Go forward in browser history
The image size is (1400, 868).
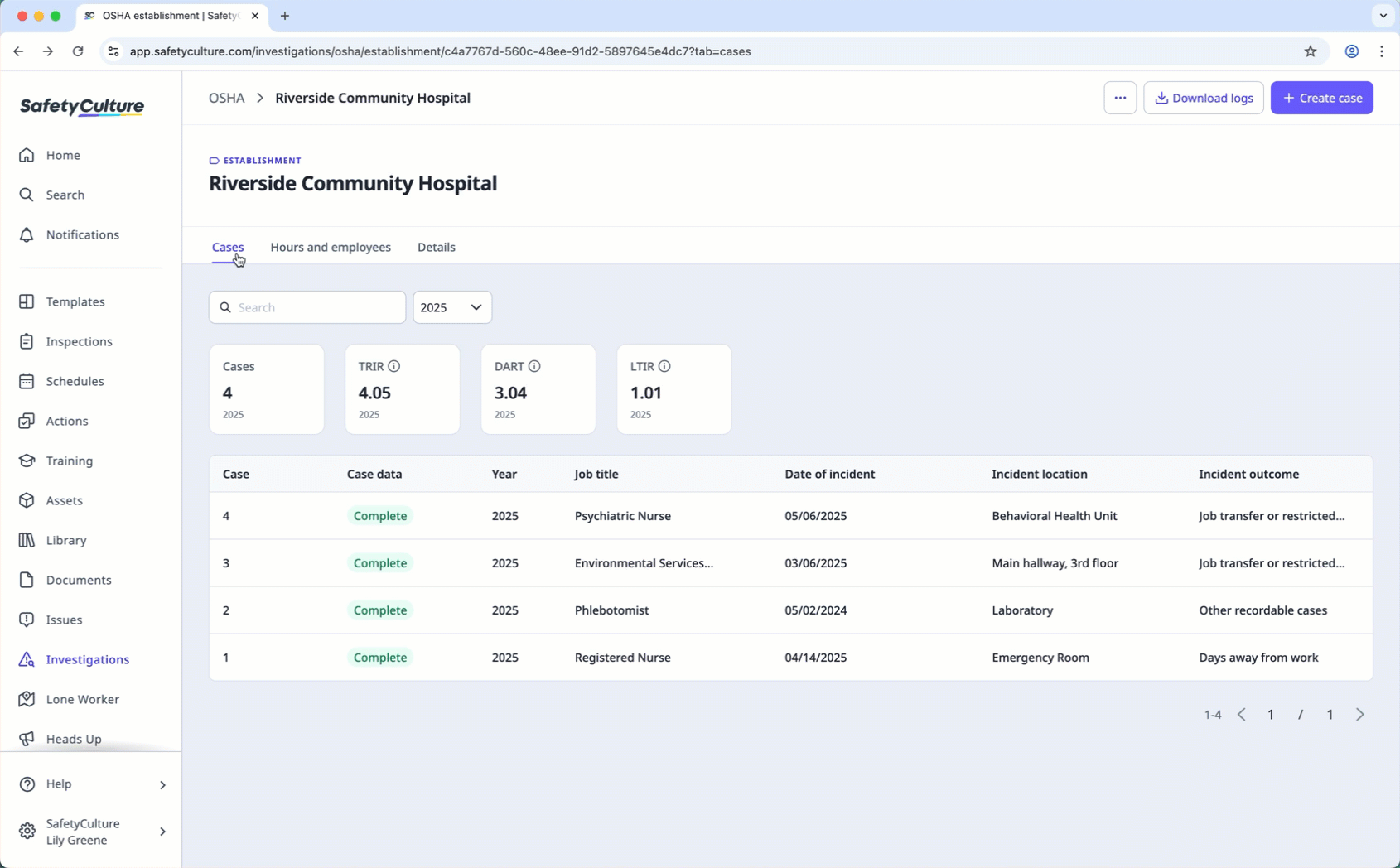48,51
